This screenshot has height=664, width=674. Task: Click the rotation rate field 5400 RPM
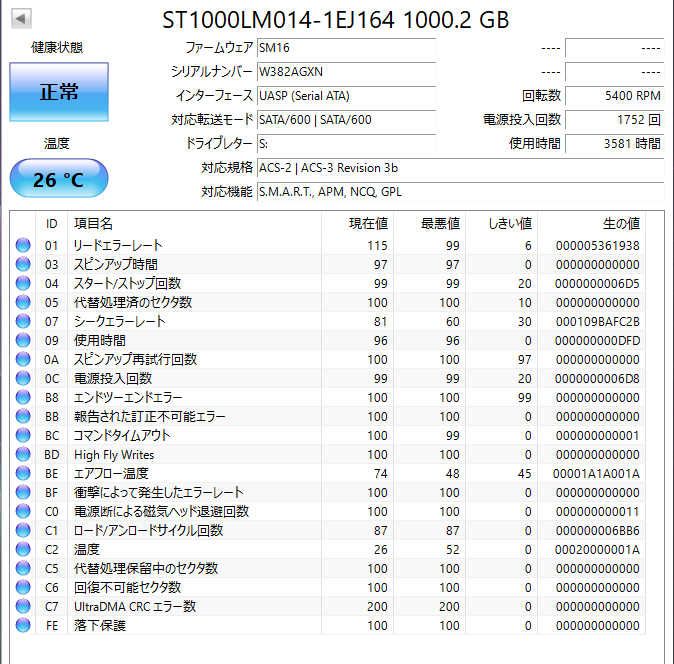click(x=615, y=96)
